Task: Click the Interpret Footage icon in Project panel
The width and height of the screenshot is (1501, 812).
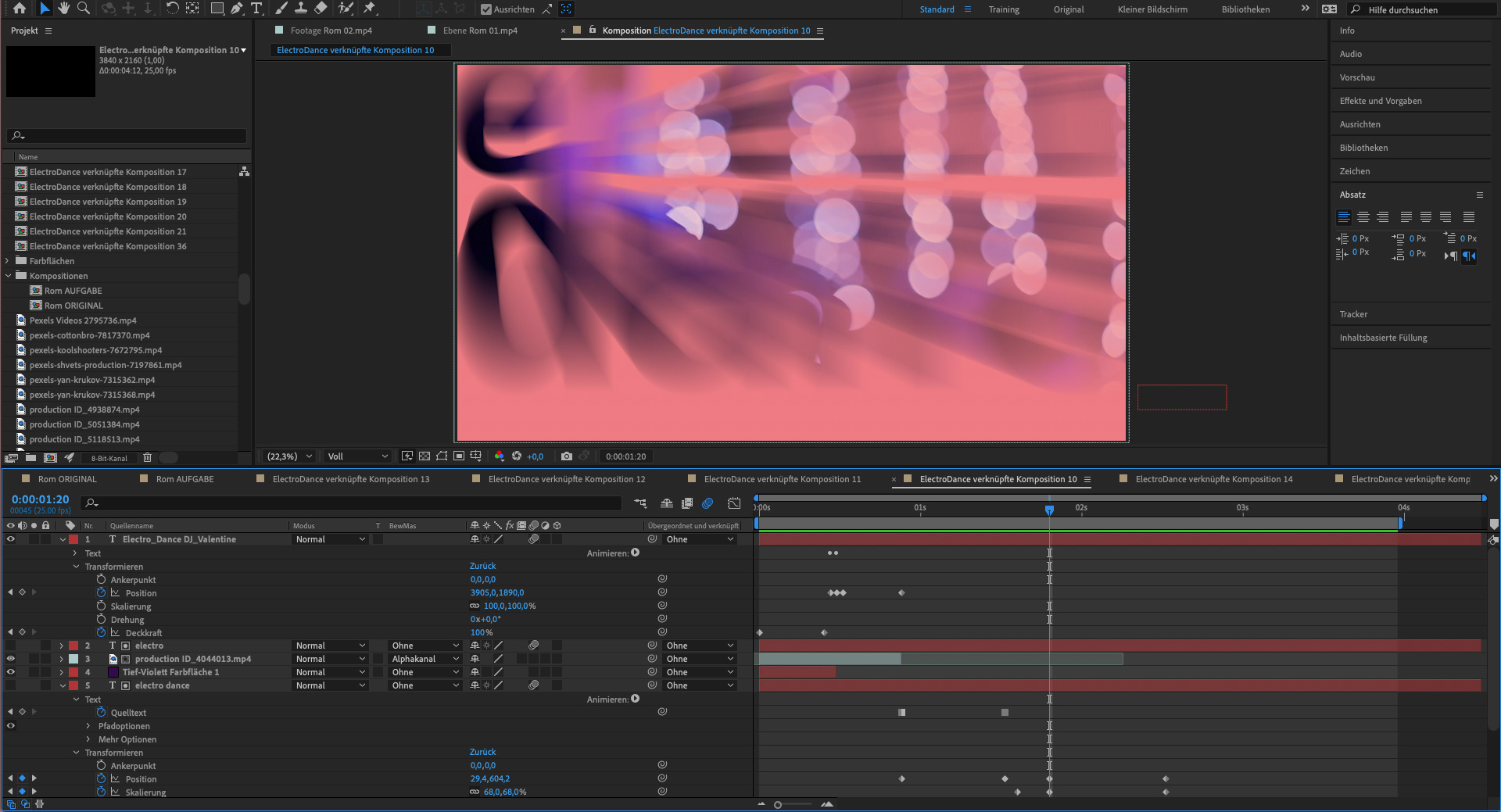Action: [11, 458]
